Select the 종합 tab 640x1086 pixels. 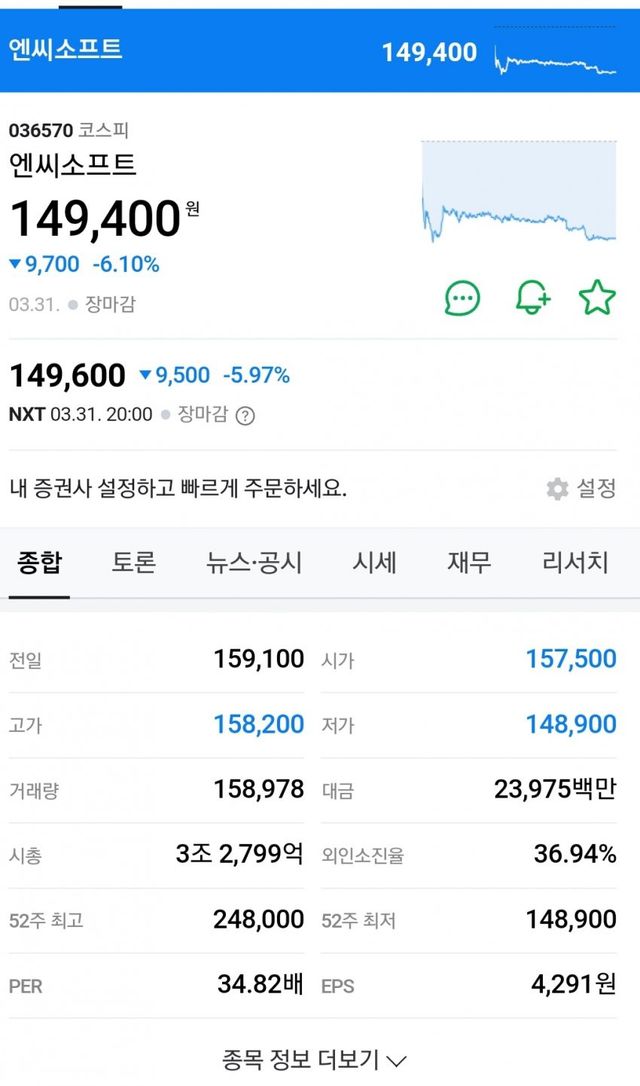pos(39,563)
